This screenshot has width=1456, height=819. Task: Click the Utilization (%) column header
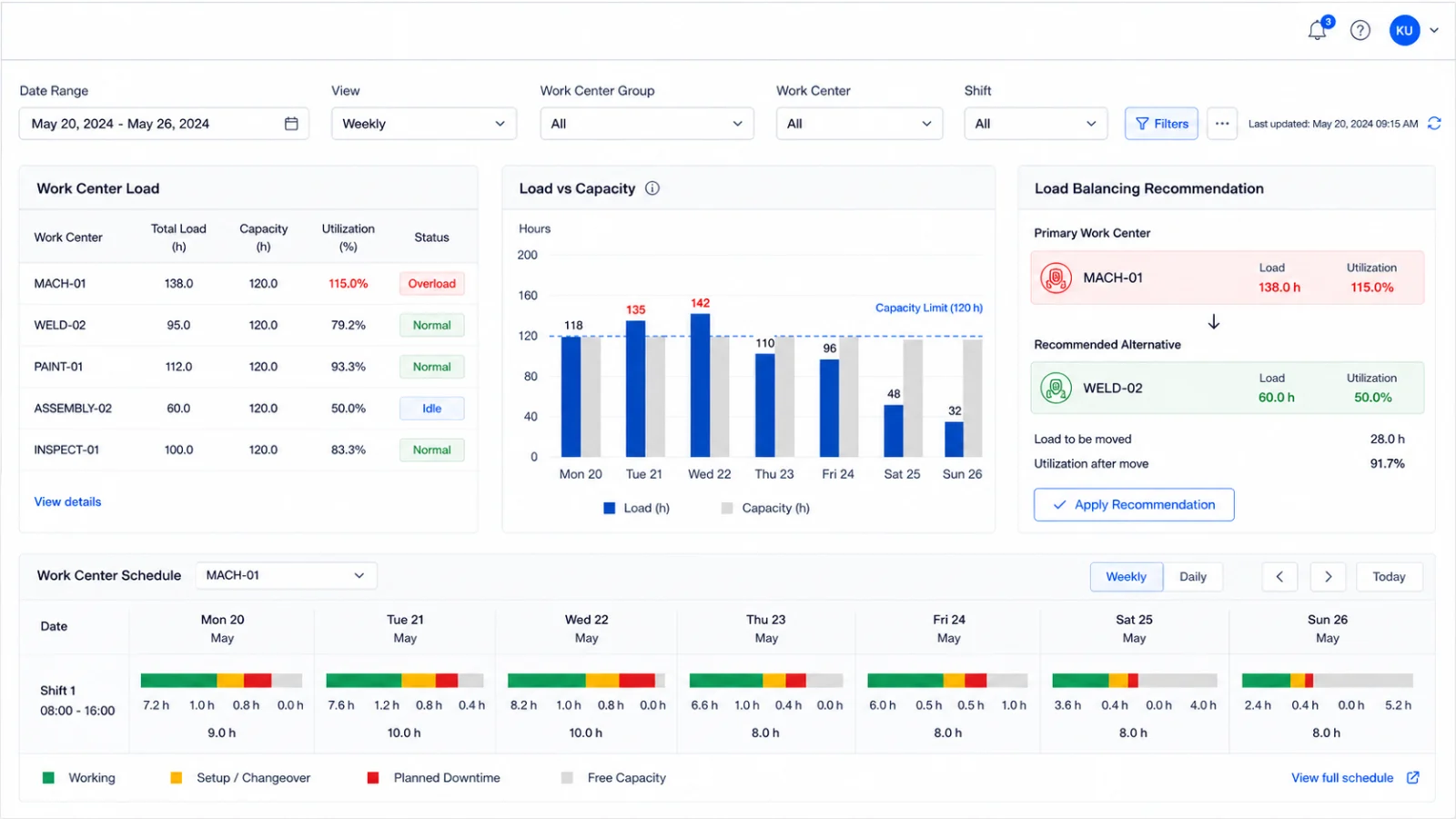(x=349, y=238)
